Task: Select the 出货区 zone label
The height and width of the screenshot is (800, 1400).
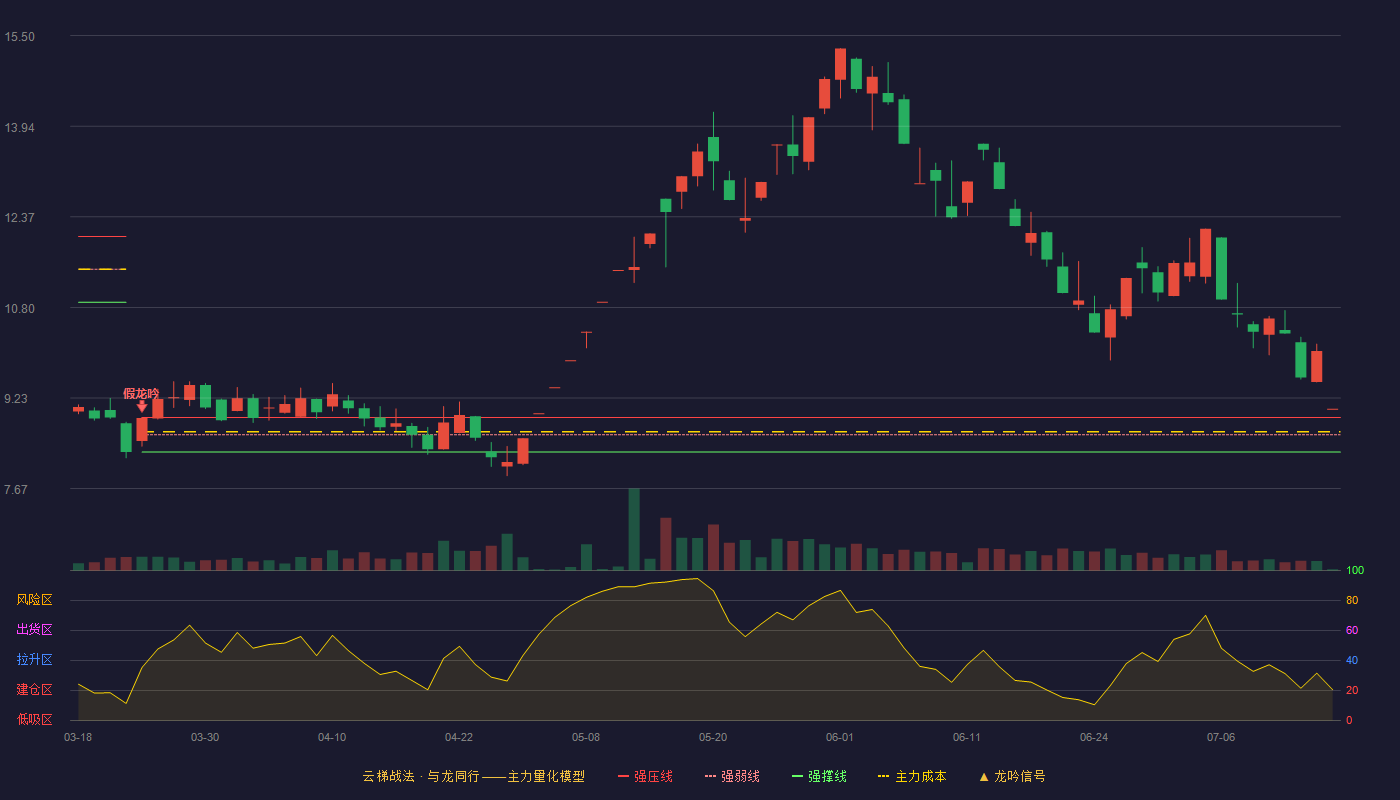Action: tap(34, 630)
